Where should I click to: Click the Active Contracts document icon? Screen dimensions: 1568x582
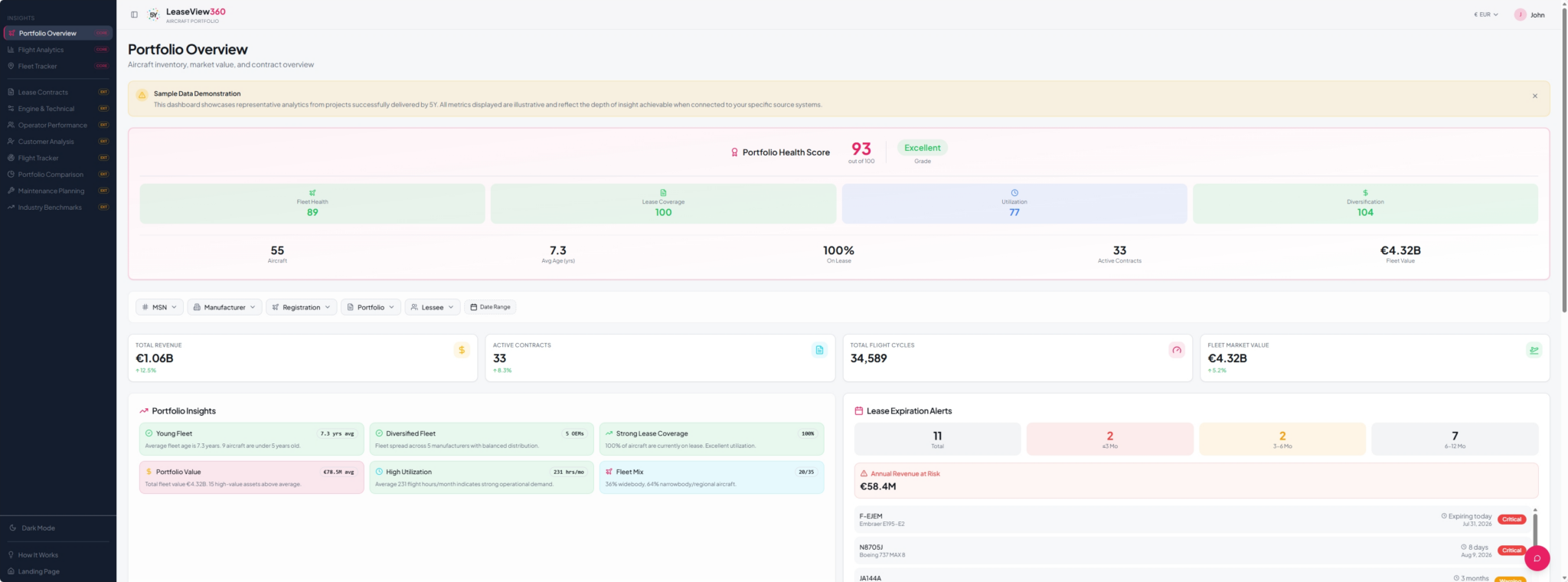coord(819,350)
